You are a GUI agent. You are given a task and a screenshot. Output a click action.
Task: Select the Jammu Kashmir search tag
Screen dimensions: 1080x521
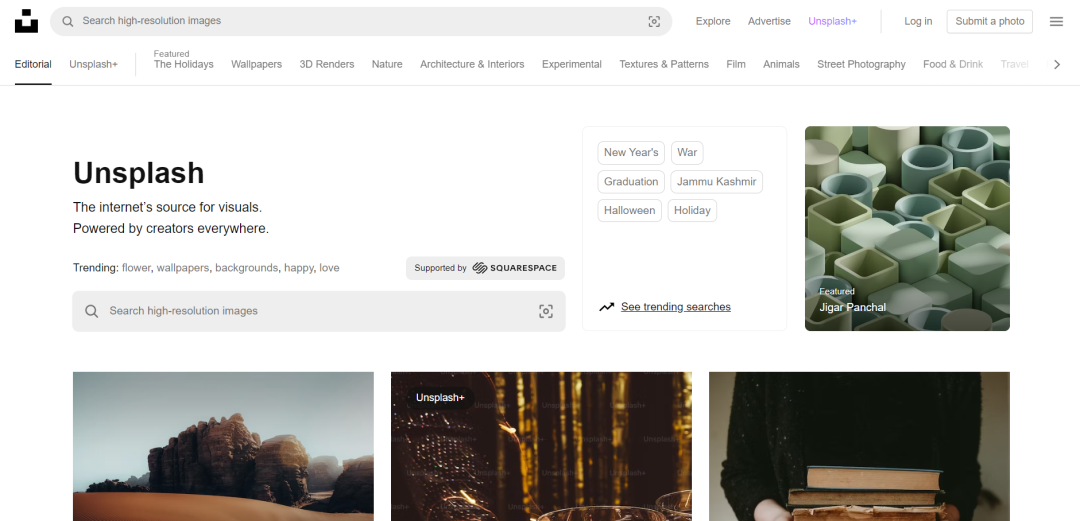pos(716,182)
